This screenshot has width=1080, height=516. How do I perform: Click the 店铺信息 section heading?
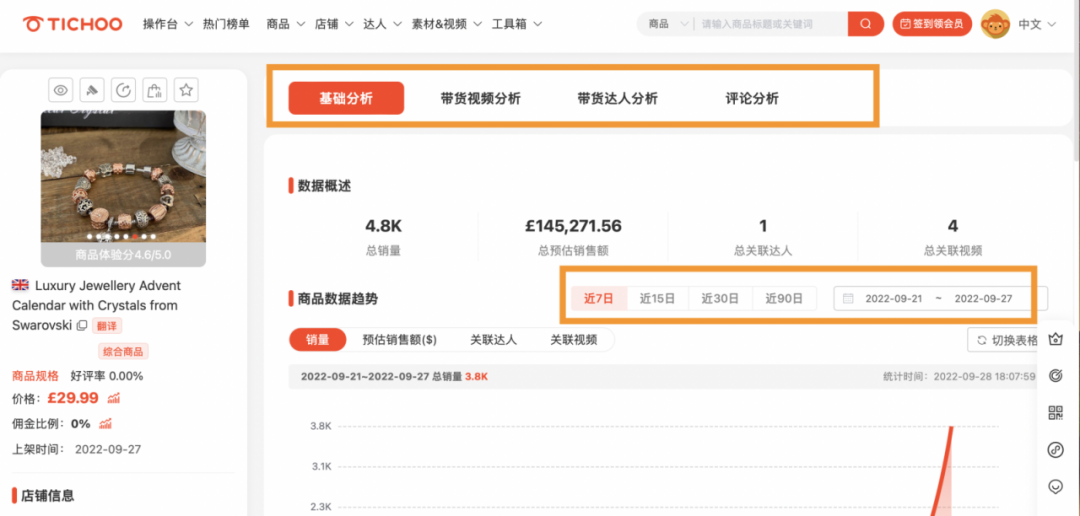[48, 495]
